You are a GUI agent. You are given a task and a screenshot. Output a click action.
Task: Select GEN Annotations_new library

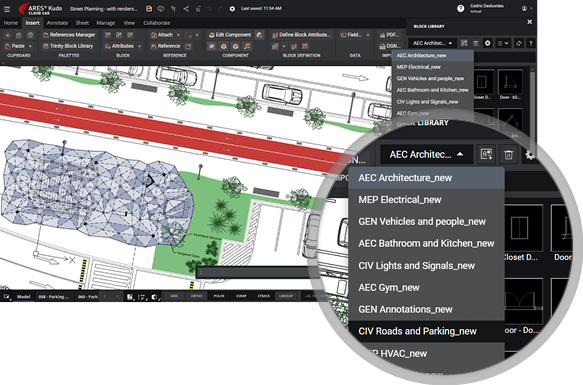point(426,309)
